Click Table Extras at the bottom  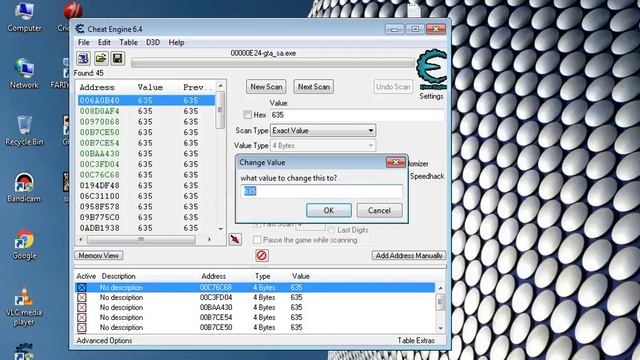click(x=416, y=340)
